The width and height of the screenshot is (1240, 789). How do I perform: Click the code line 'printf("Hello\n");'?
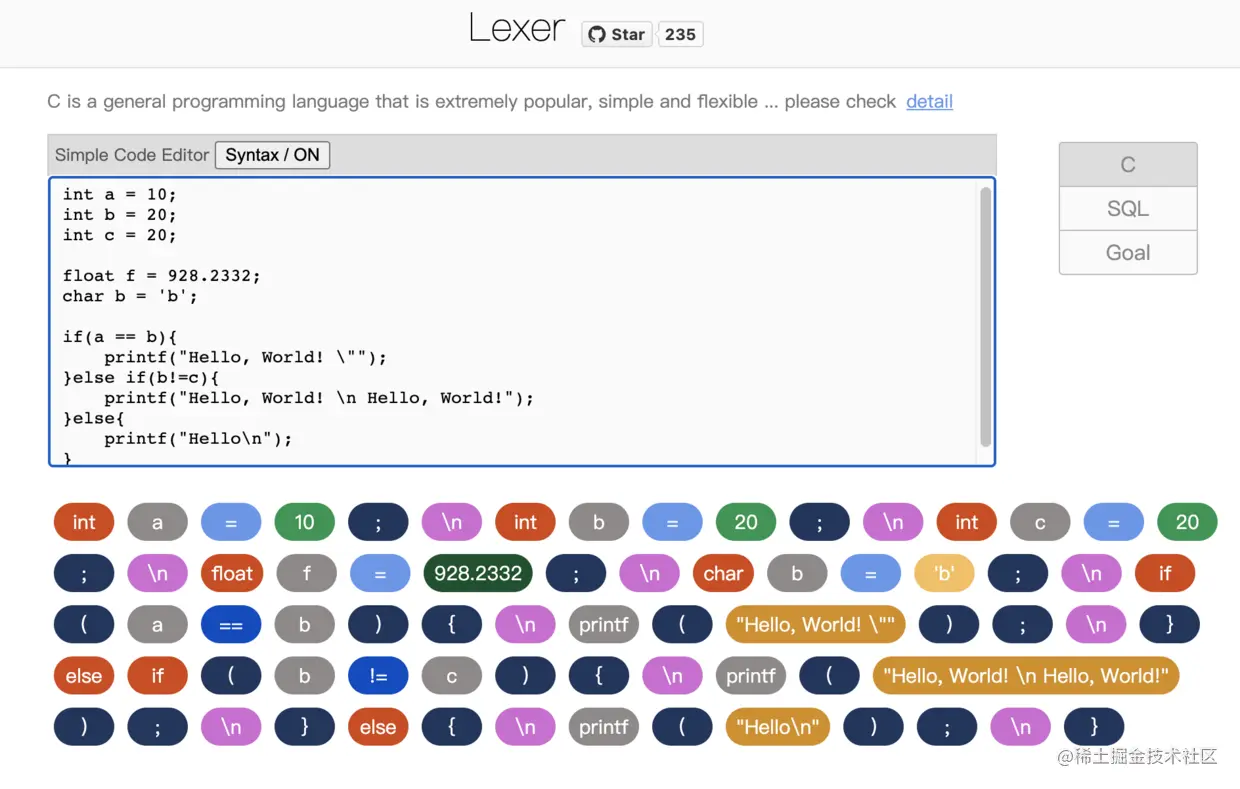pos(198,438)
